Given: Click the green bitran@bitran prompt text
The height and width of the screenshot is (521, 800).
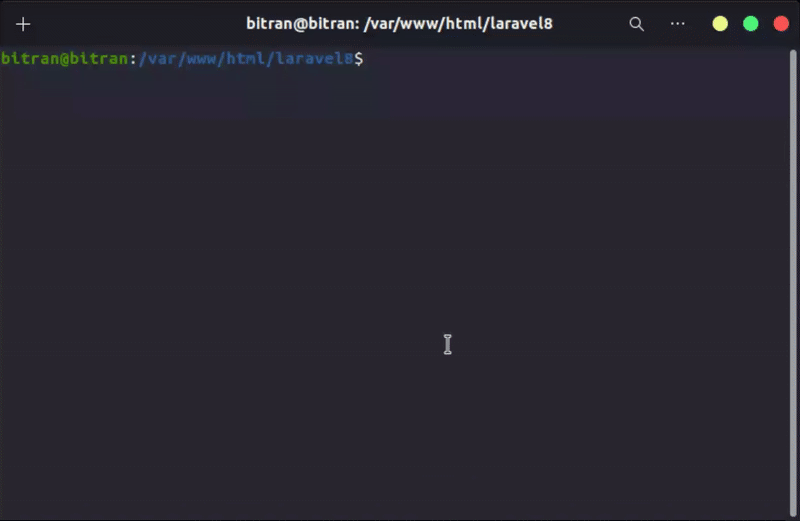Looking at the screenshot, I should 65,59.
